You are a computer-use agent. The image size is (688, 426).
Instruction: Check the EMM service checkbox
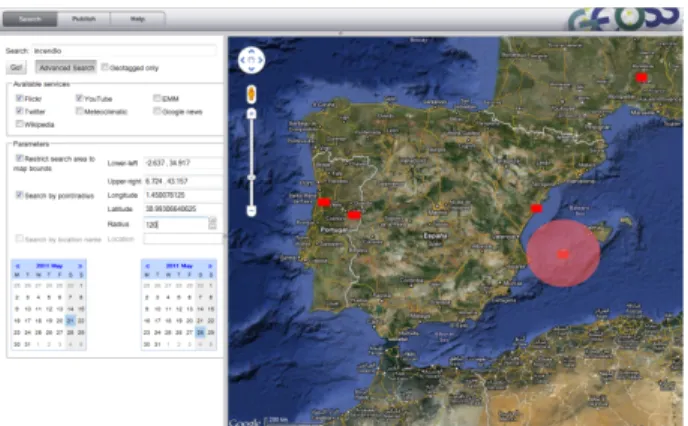(157, 97)
